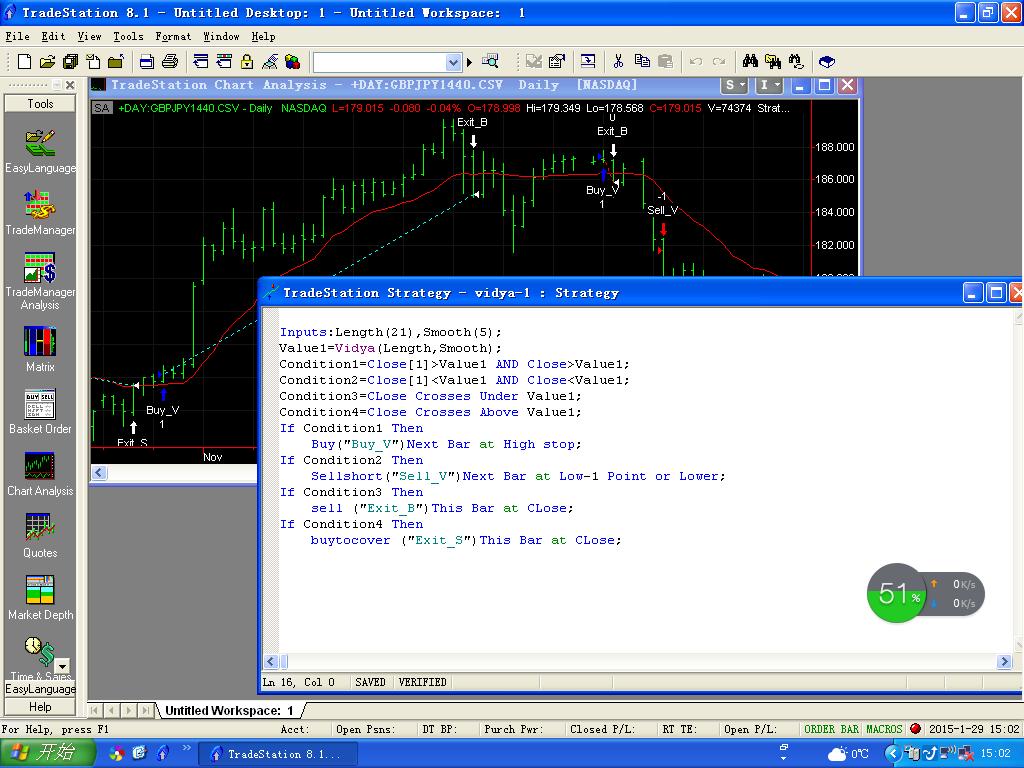Click the command line input field

coord(379,62)
